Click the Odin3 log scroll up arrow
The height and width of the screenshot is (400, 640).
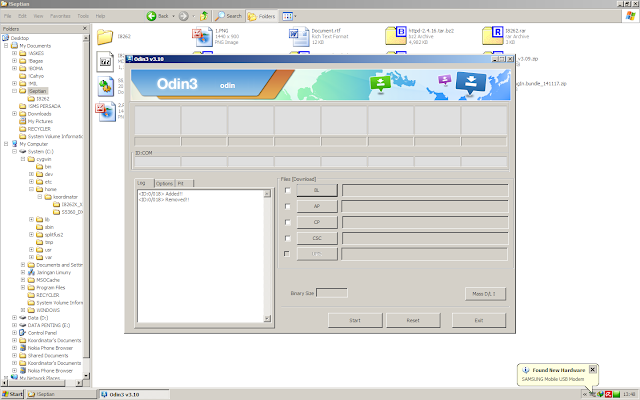click(x=267, y=193)
